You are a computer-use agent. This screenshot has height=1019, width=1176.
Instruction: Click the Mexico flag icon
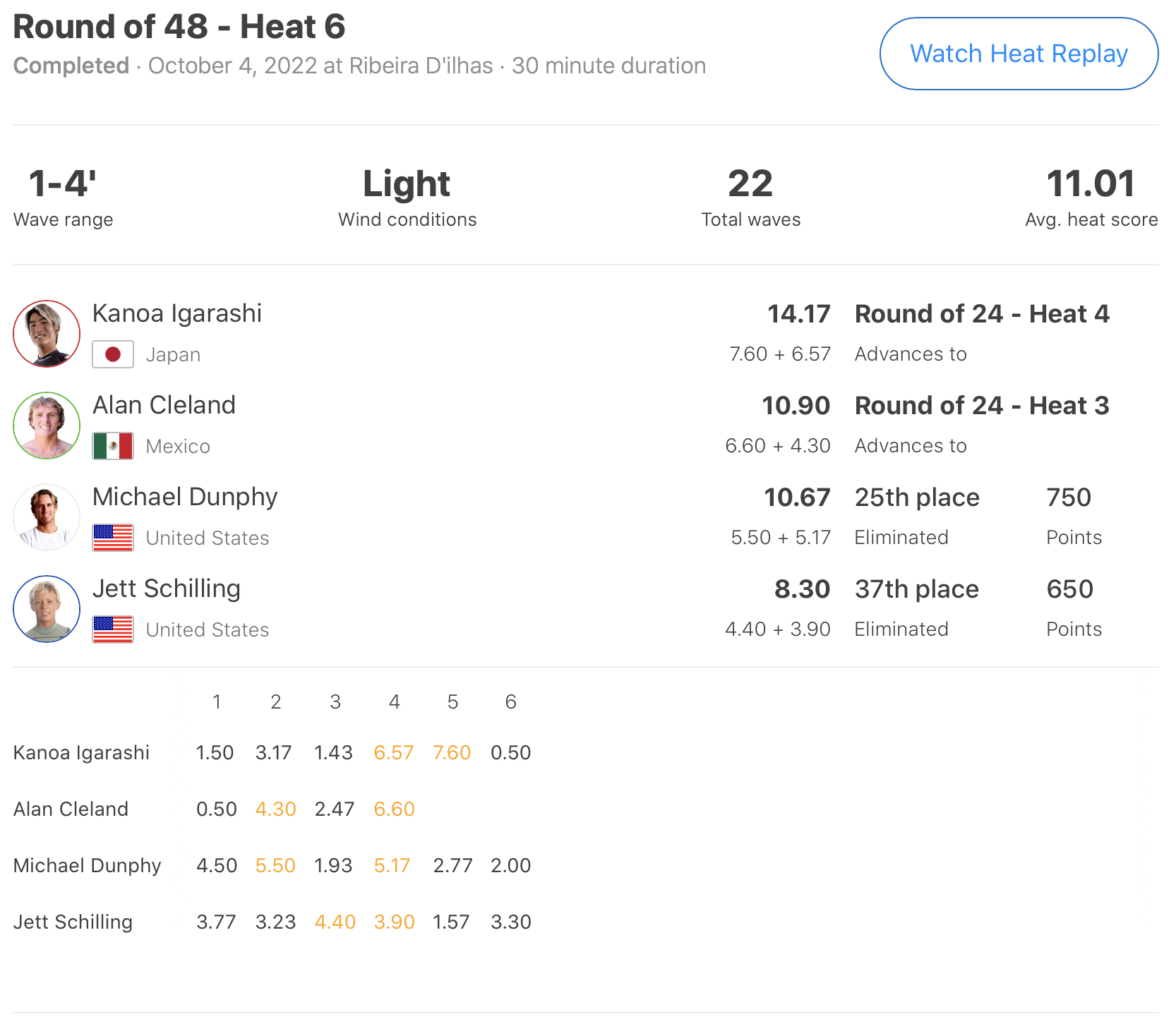113,446
